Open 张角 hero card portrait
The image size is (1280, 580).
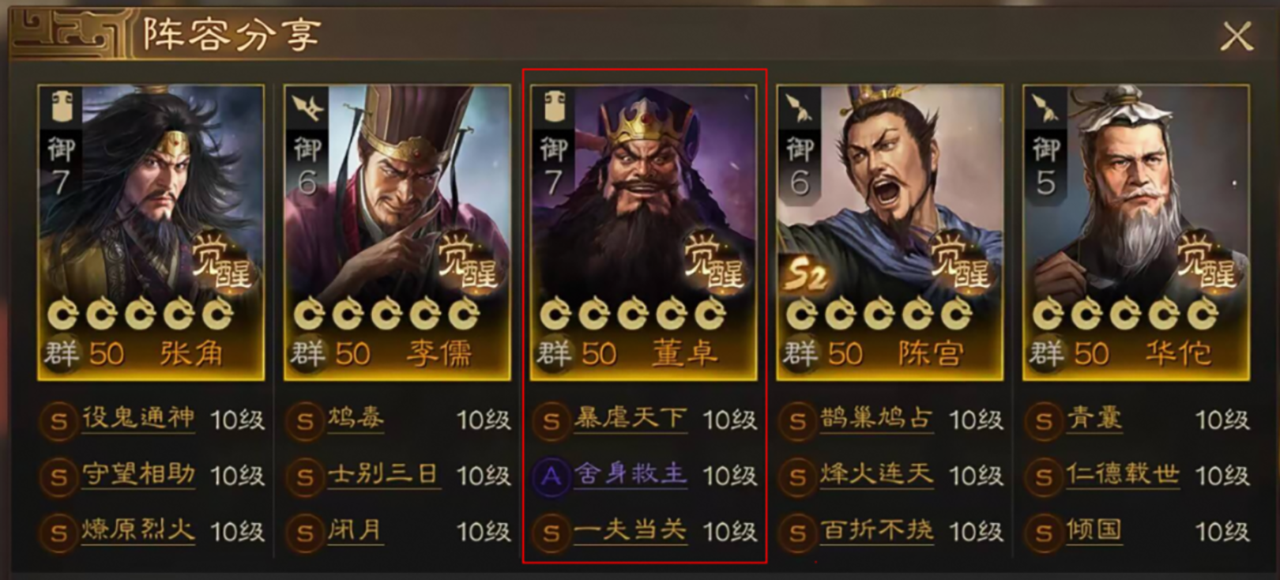click(151, 232)
